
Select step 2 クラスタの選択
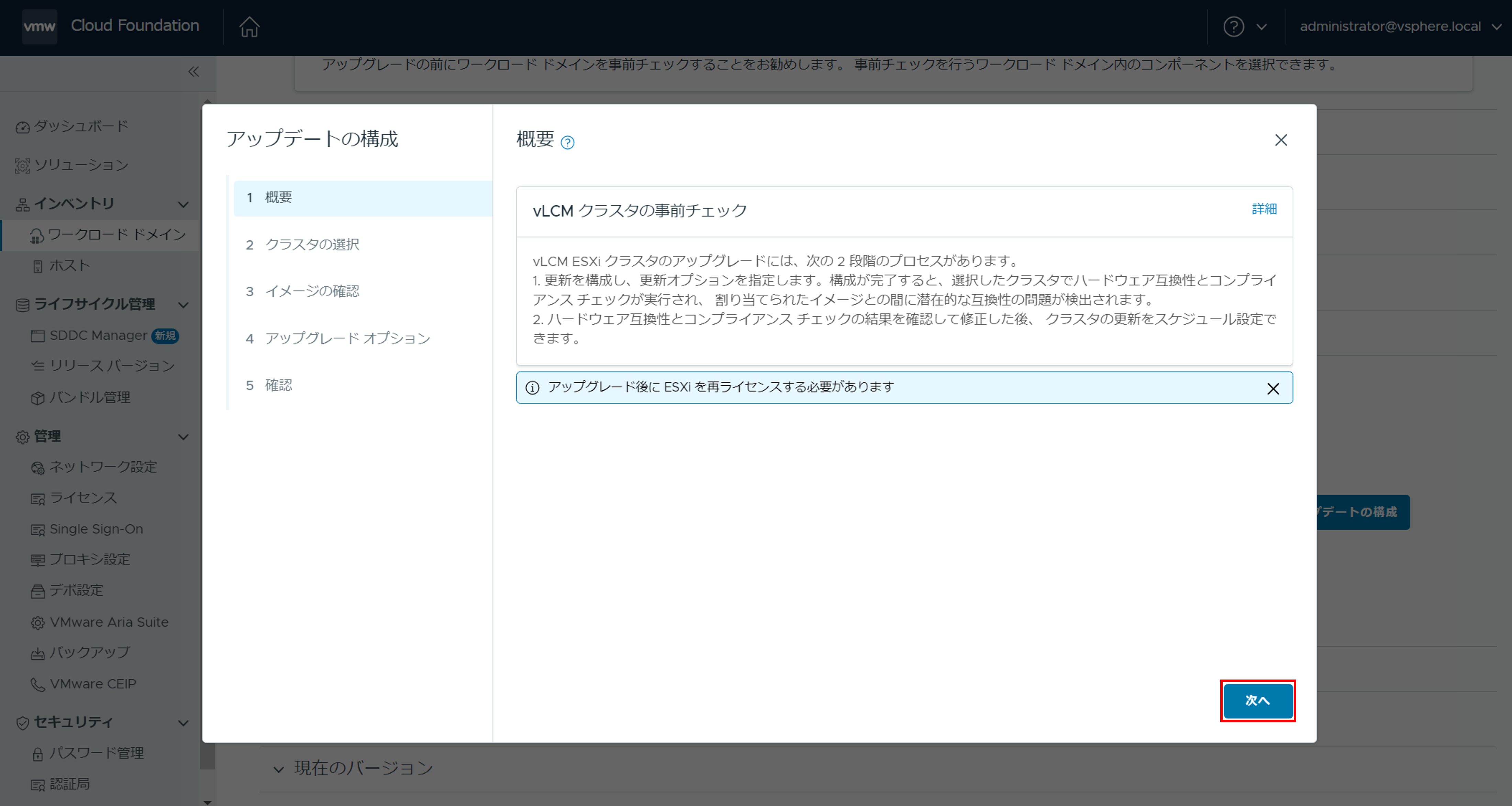pos(312,244)
